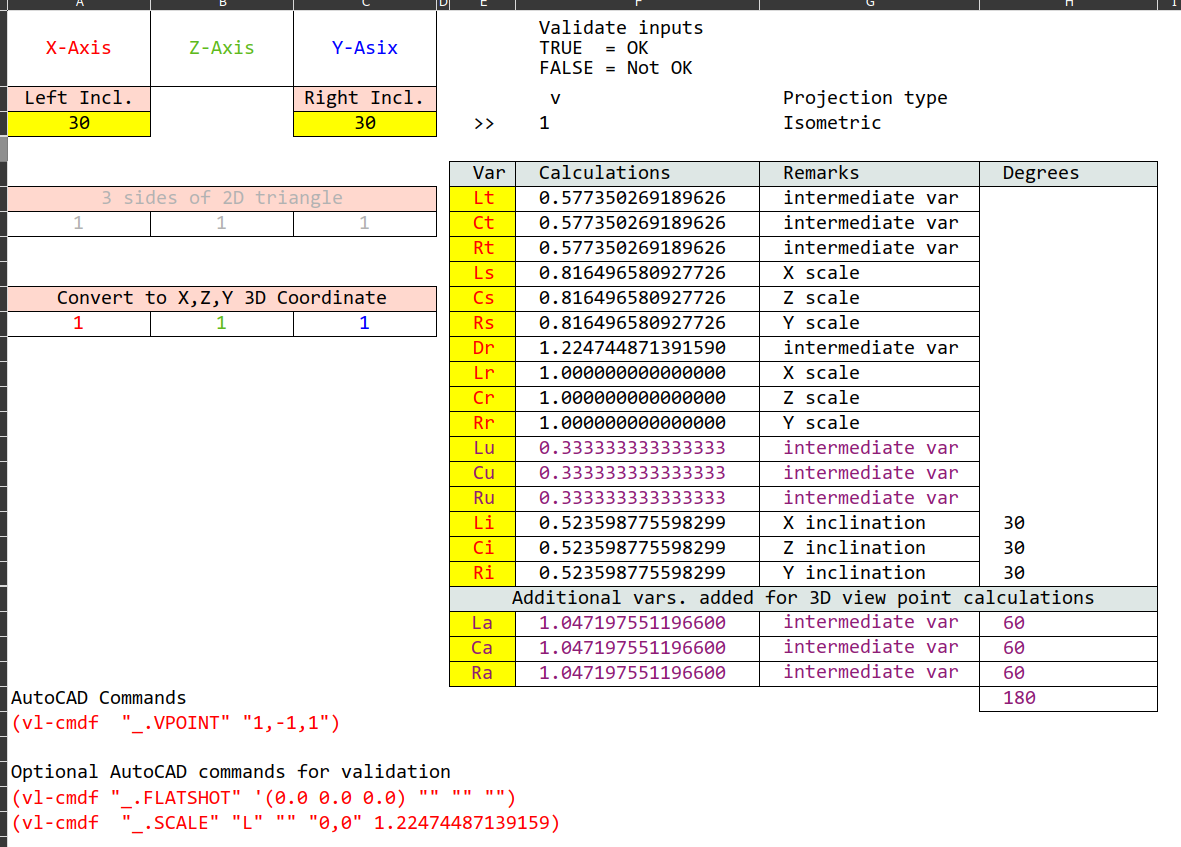This screenshot has height=847, width=1181.
Task: Click the Z-Axis header cell
Action: point(222,48)
